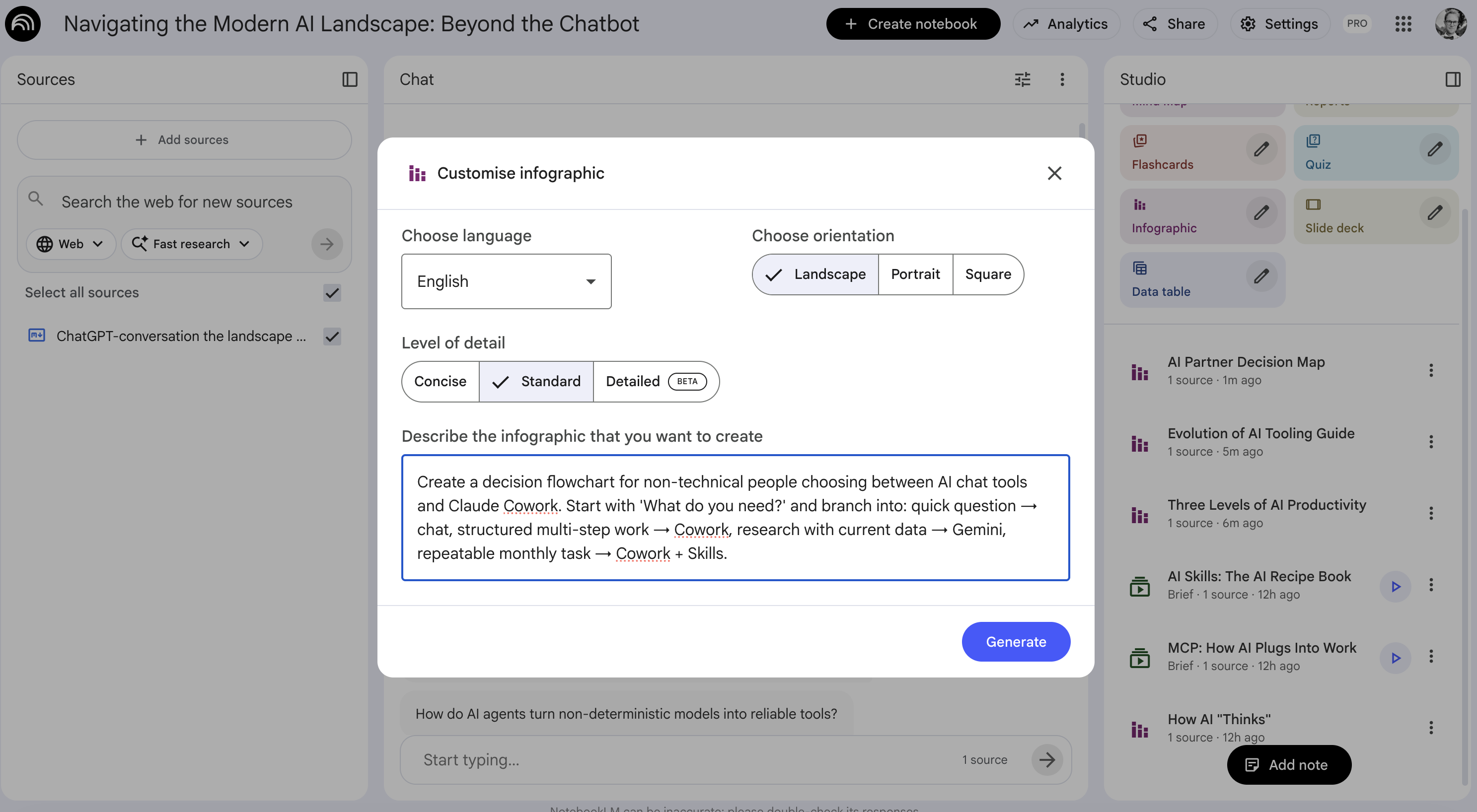Image resolution: width=1477 pixels, height=812 pixels.
Task: Open the Fast research mode dropdown
Action: [x=192, y=244]
